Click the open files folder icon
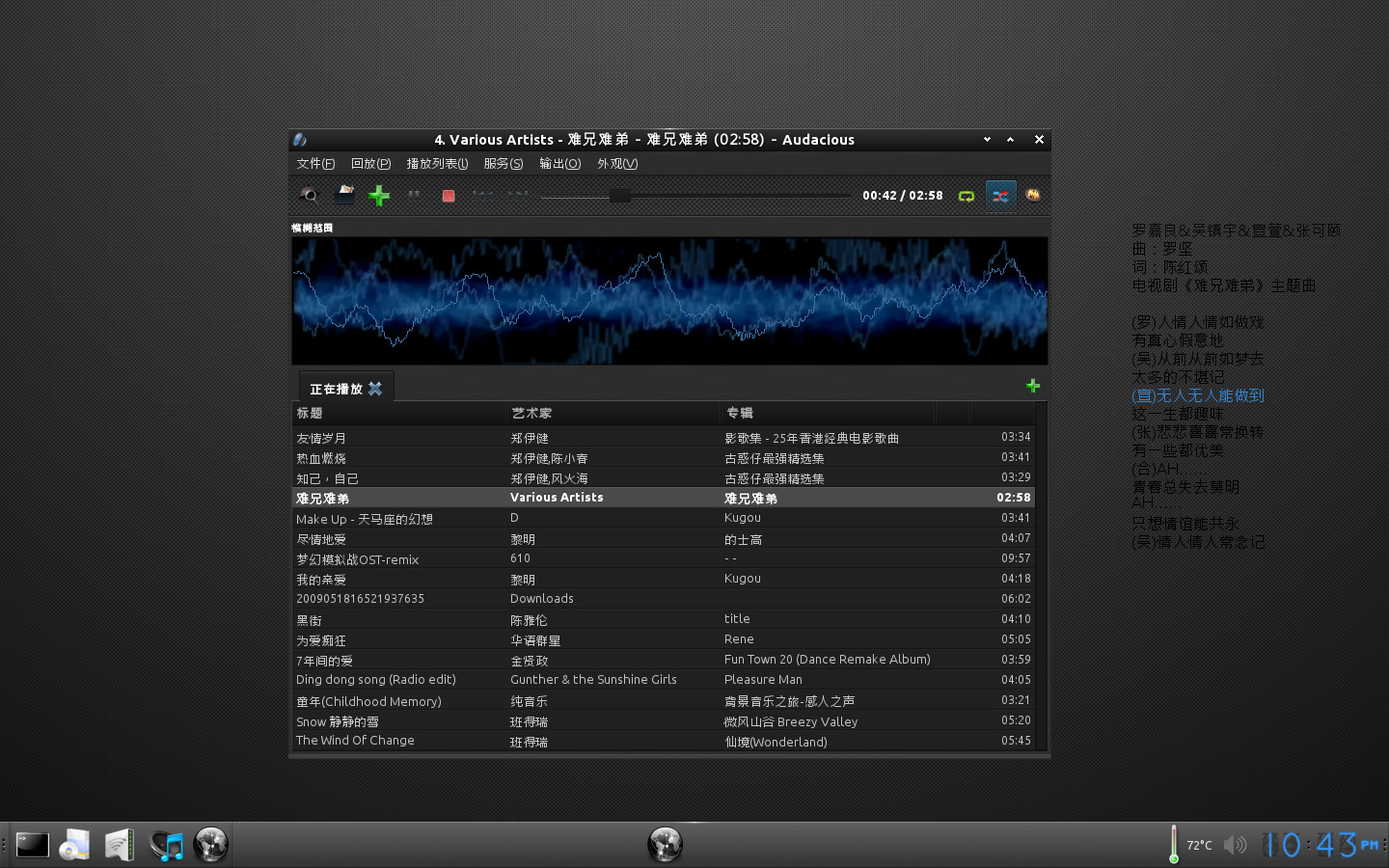Viewport: 1389px width, 868px height. [344, 195]
